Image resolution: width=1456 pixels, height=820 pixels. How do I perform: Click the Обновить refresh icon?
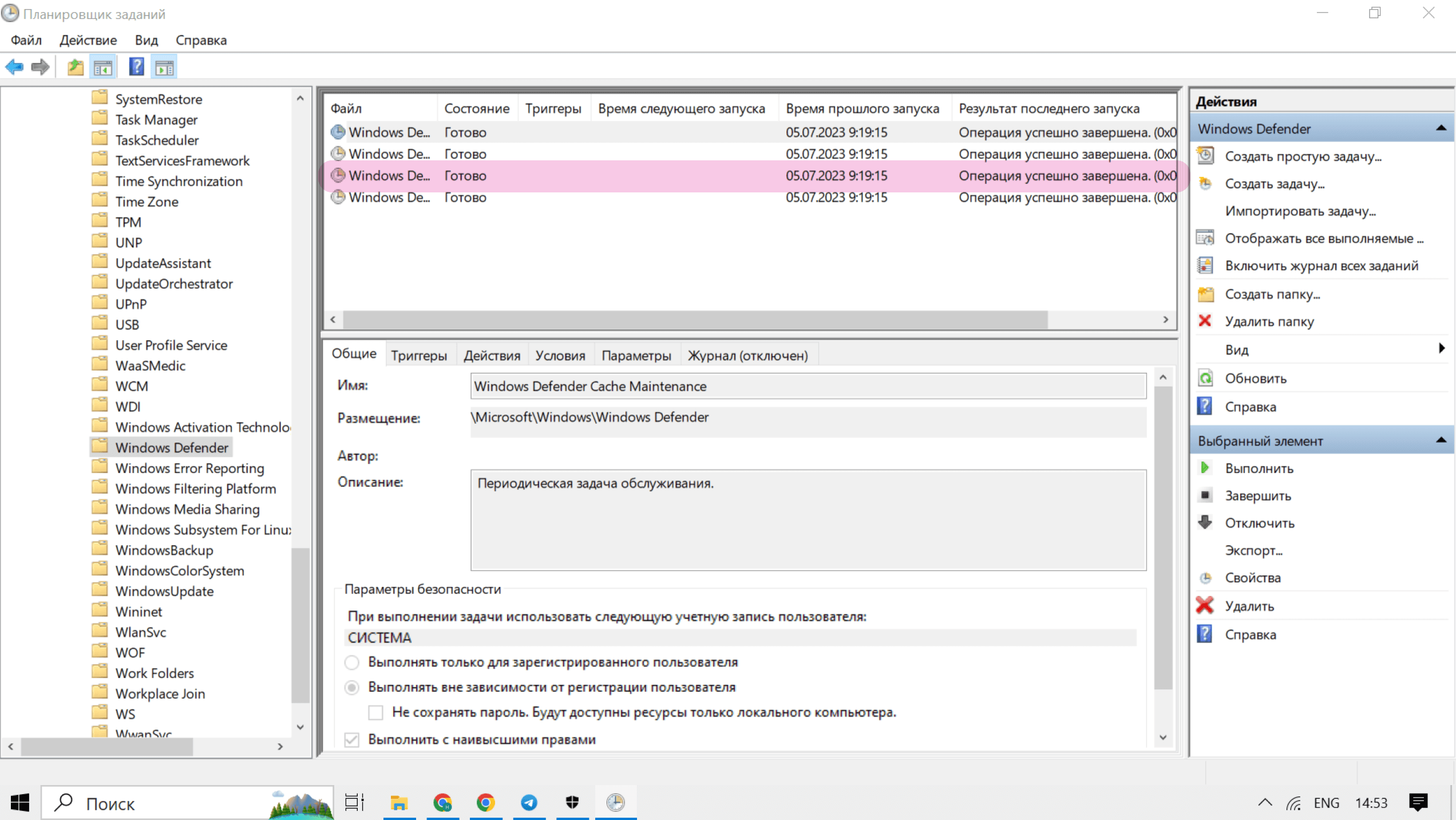click(x=1205, y=378)
